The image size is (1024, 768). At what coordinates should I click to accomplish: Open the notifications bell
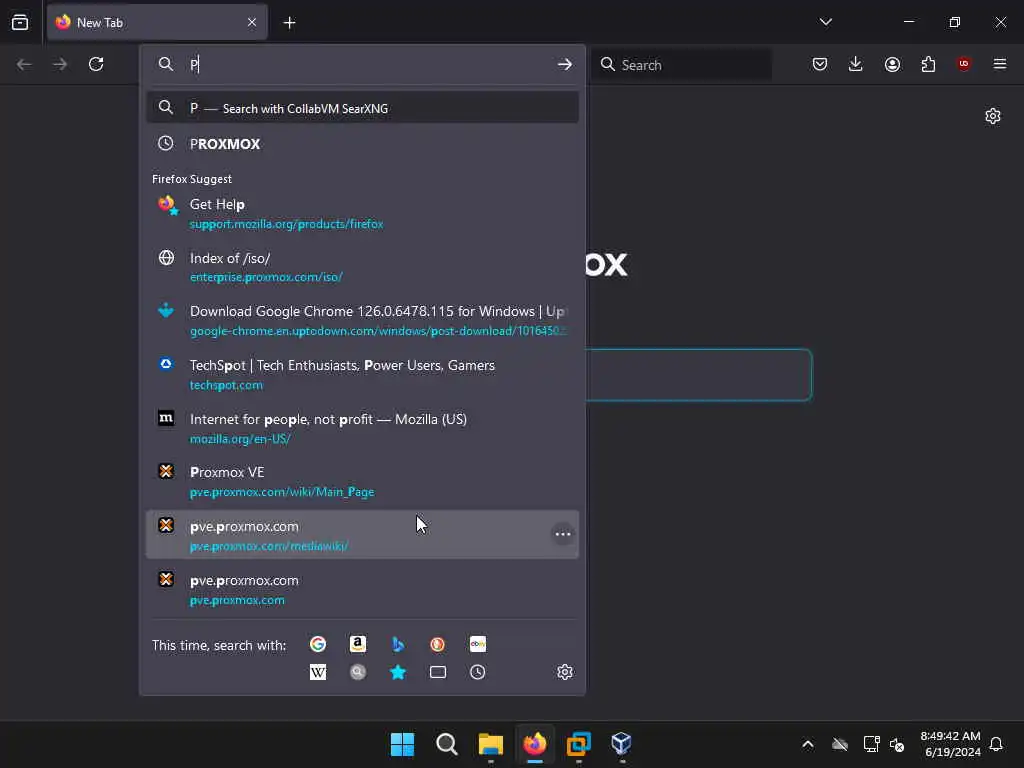tap(997, 744)
